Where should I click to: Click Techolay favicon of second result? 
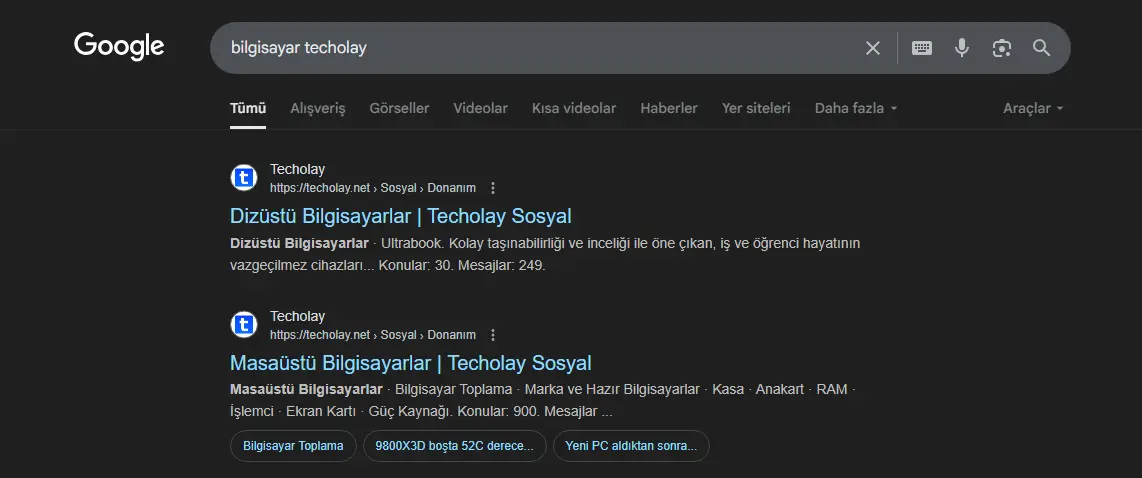[x=244, y=325]
